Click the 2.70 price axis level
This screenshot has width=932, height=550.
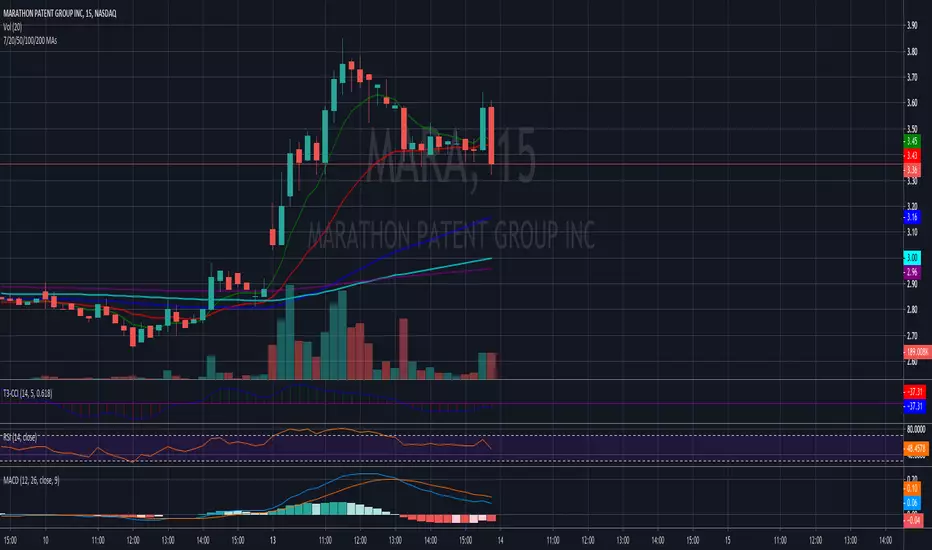pos(912,335)
